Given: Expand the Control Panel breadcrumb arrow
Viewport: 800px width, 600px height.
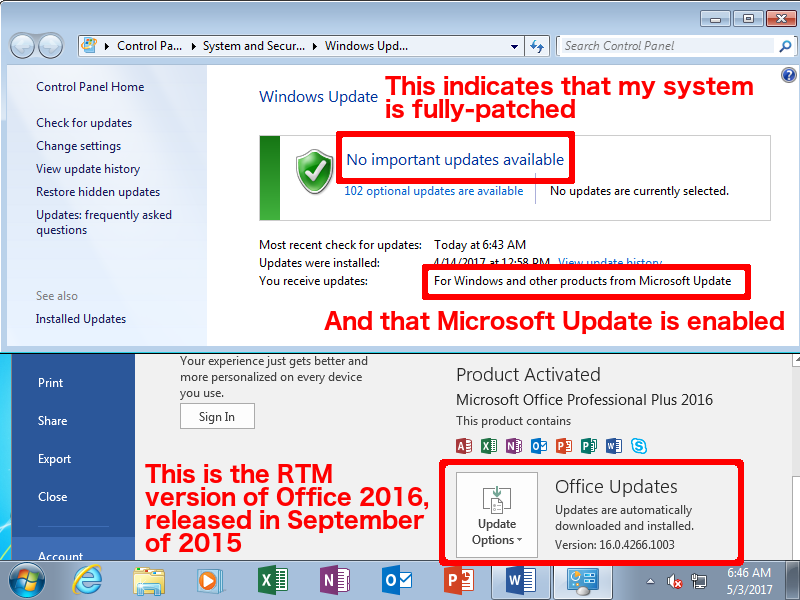Looking at the screenshot, I should tap(194, 46).
